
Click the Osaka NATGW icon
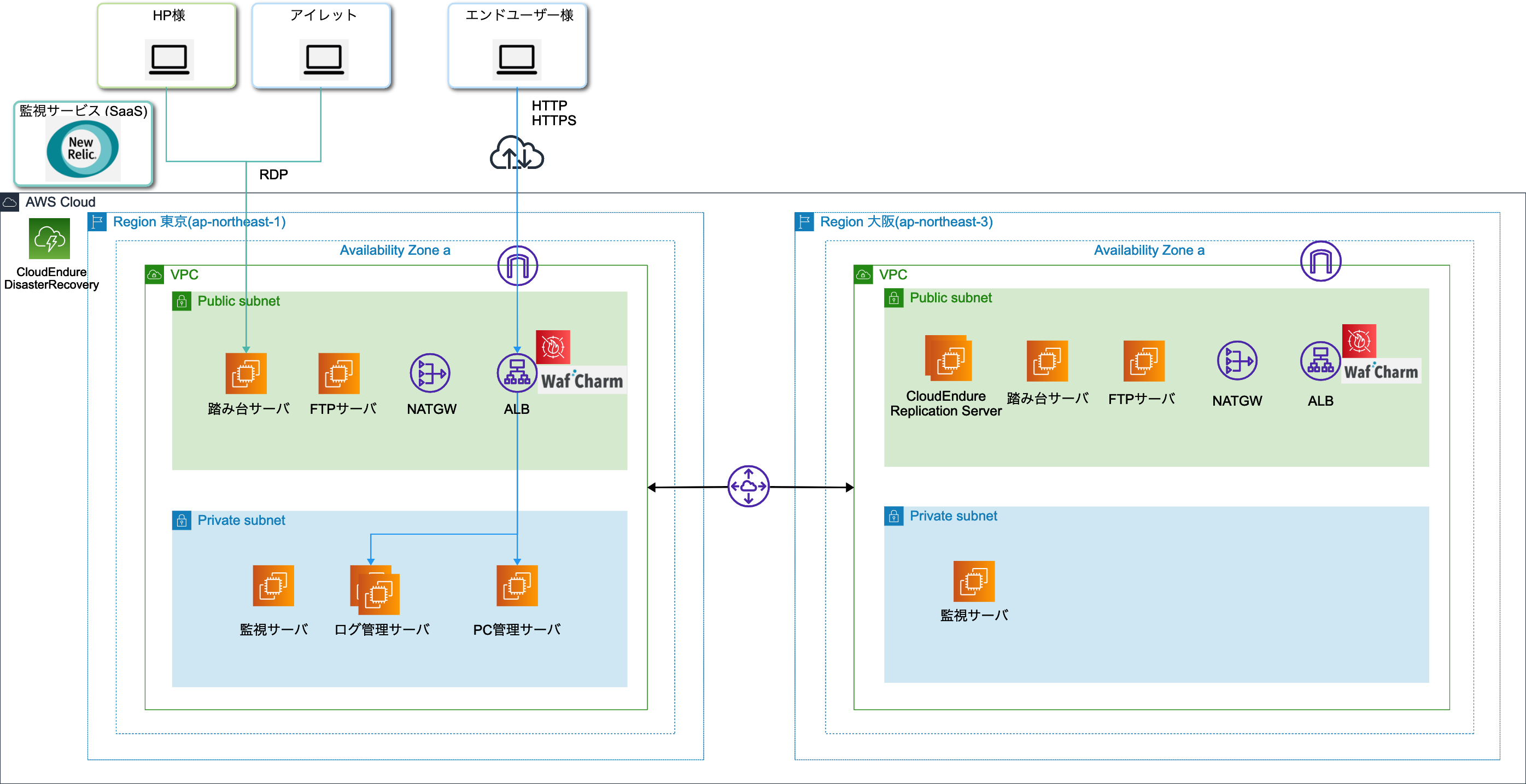pos(1237,361)
